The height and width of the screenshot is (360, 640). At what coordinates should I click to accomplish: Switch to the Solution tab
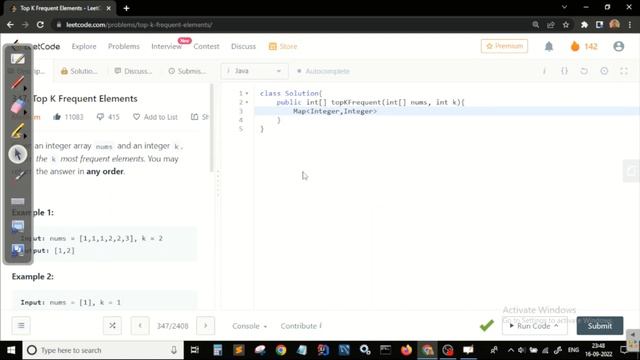[x=79, y=71]
